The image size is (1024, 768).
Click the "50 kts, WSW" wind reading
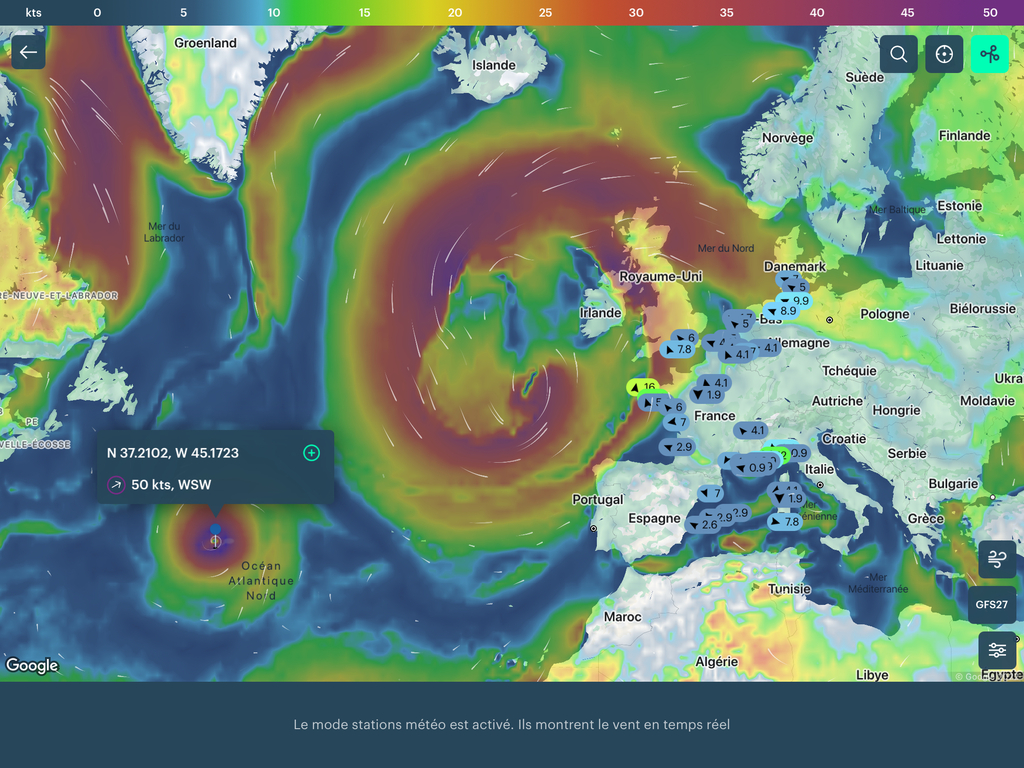(171, 485)
